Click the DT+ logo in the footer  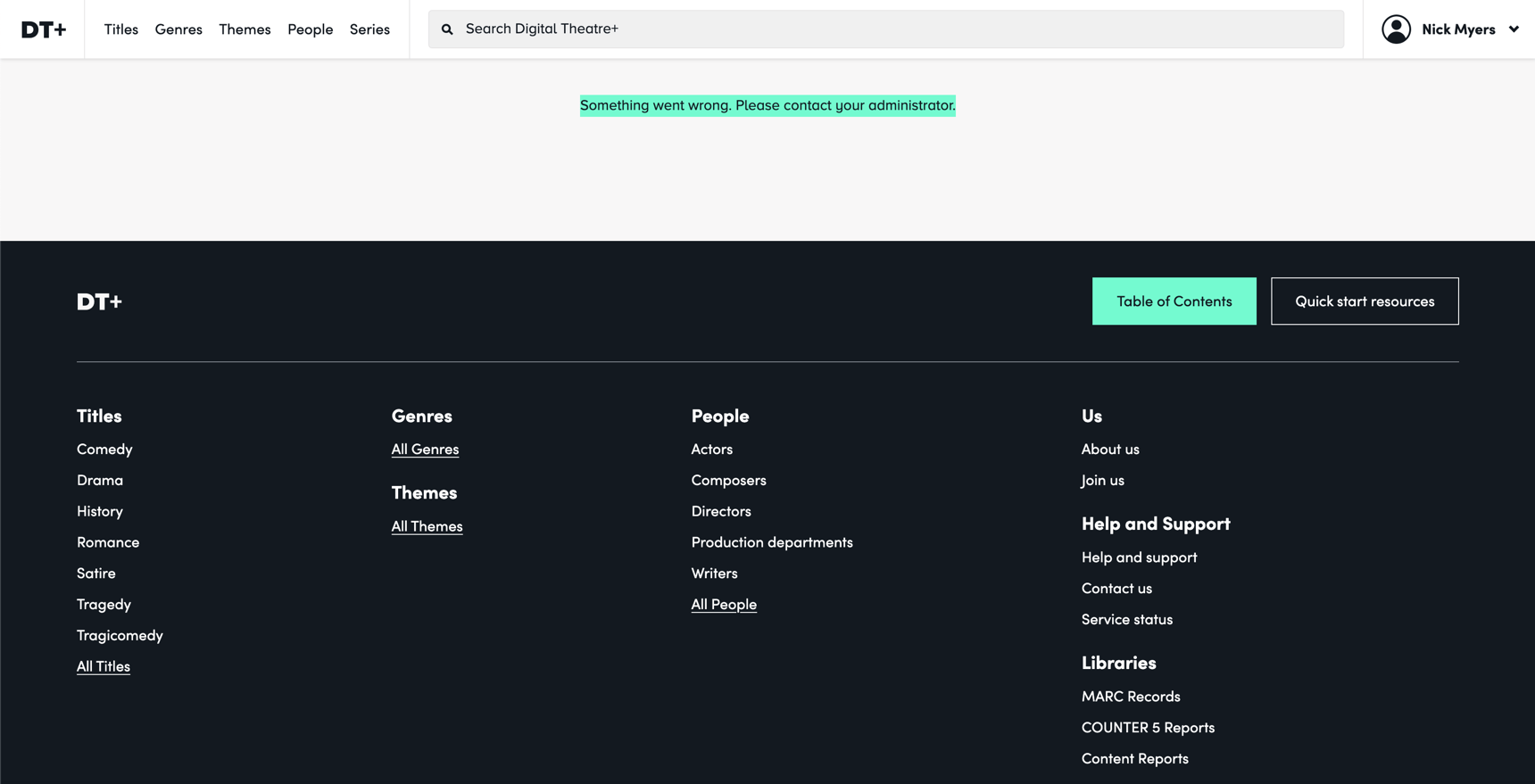coord(99,301)
